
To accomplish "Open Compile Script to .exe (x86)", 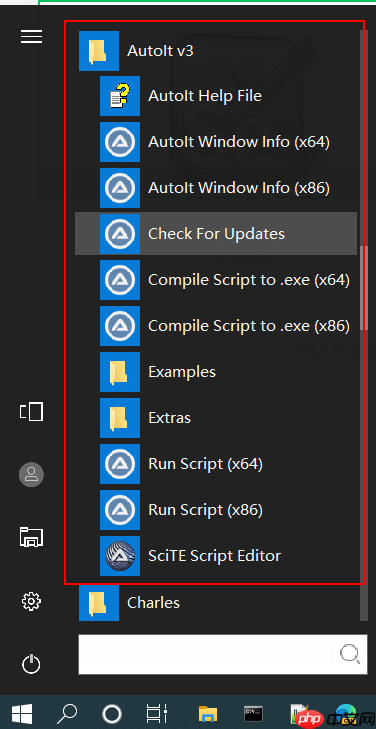I will click(216, 326).
